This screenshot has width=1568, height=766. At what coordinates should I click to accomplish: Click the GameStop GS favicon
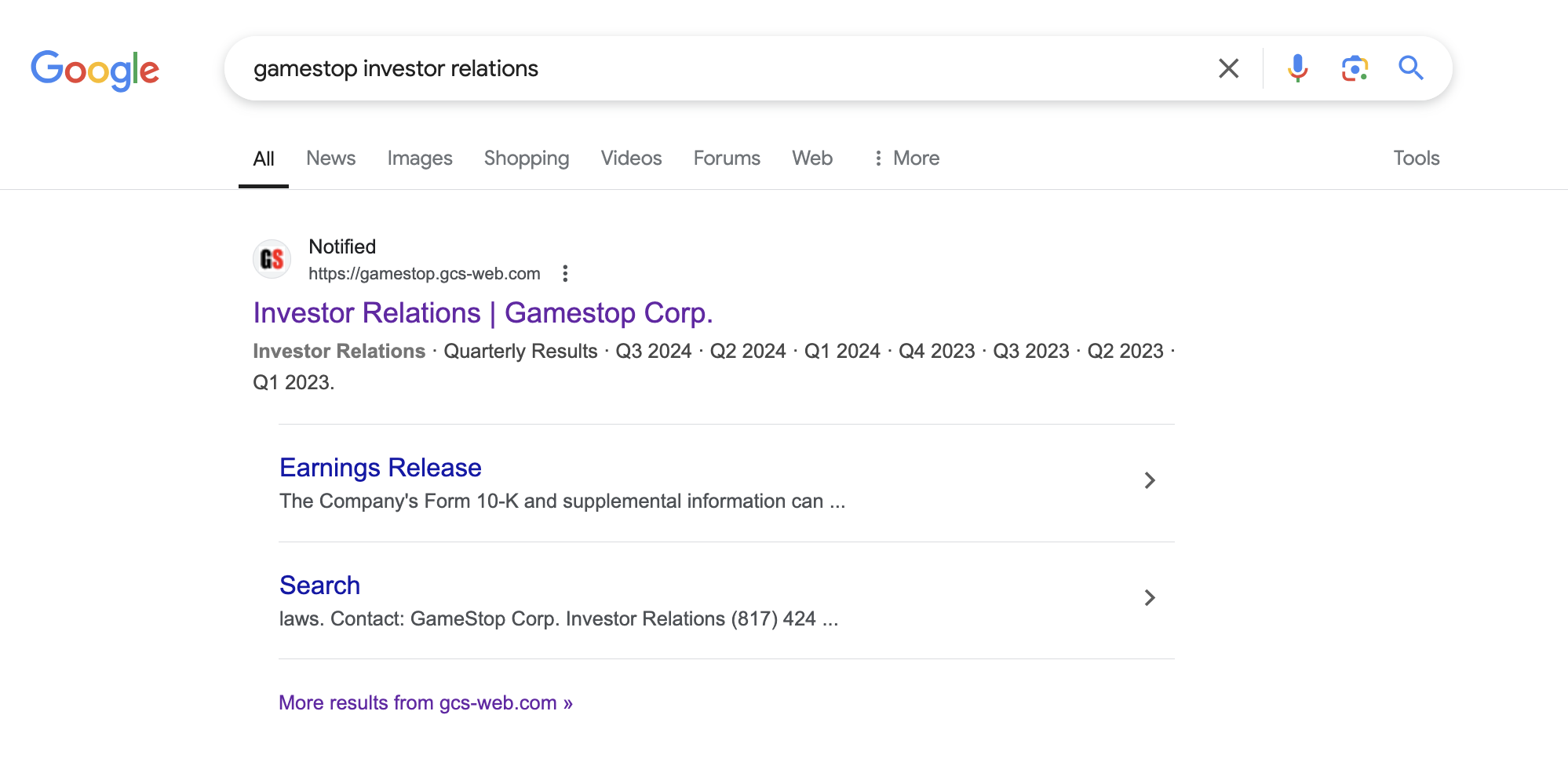click(x=272, y=259)
